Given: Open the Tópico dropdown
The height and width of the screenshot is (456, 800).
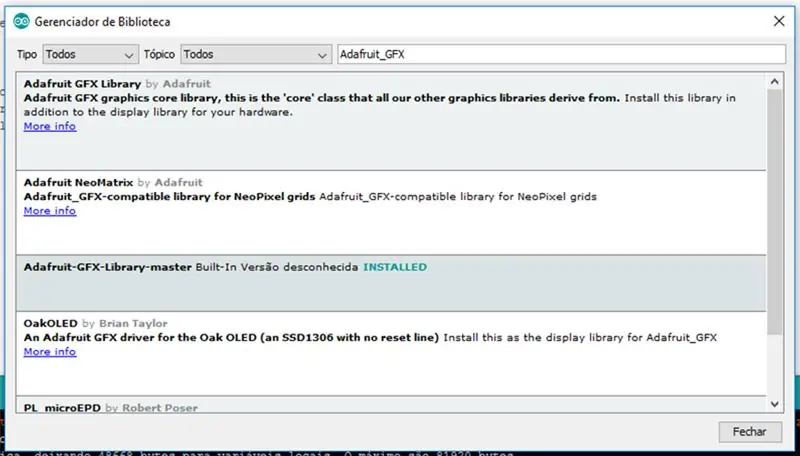Looking at the screenshot, I should (x=255, y=54).
